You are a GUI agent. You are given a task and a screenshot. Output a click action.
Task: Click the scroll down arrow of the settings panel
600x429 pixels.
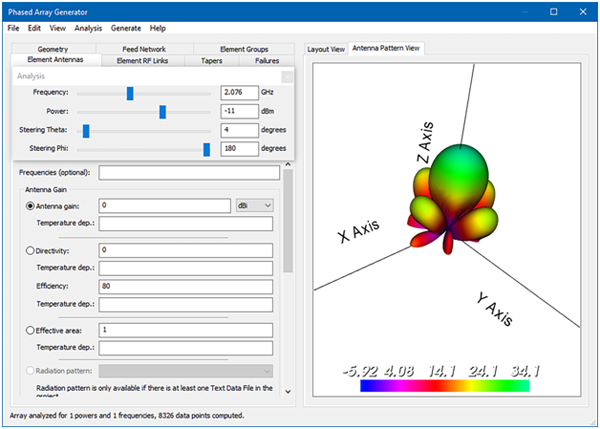288,391
